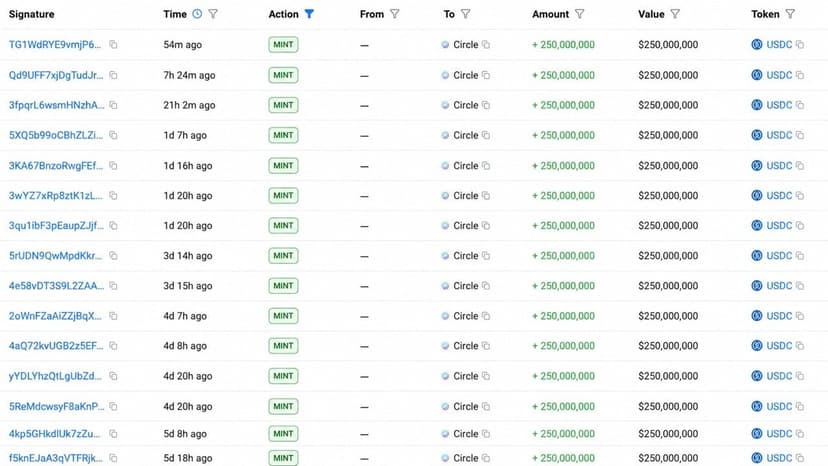Viewport: 828px width, 466px height.
Task: Copy Circle address in 4d 7h ago row
Action: pyautogui.click(x=486, y=316)
